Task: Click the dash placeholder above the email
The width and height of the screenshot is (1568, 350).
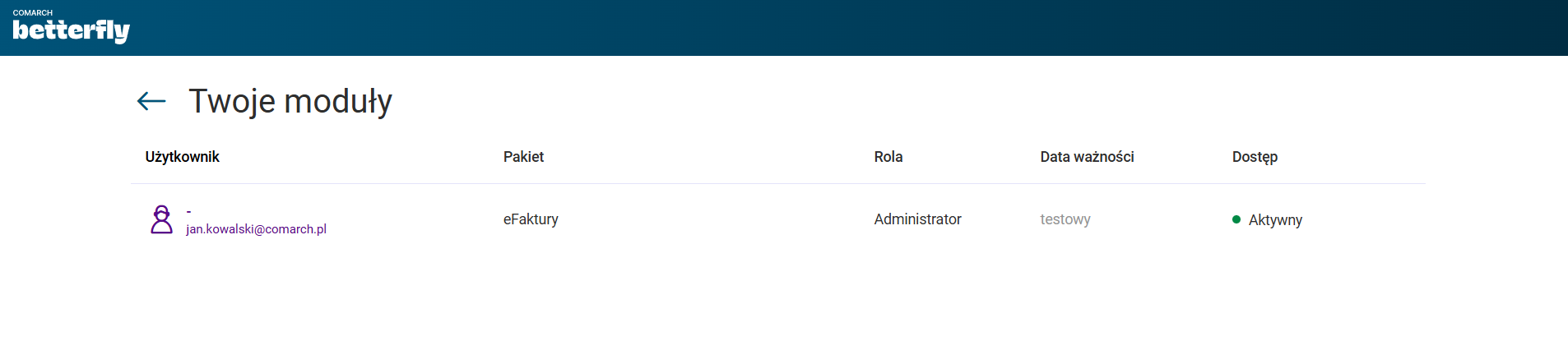Action: pos(188,212)
